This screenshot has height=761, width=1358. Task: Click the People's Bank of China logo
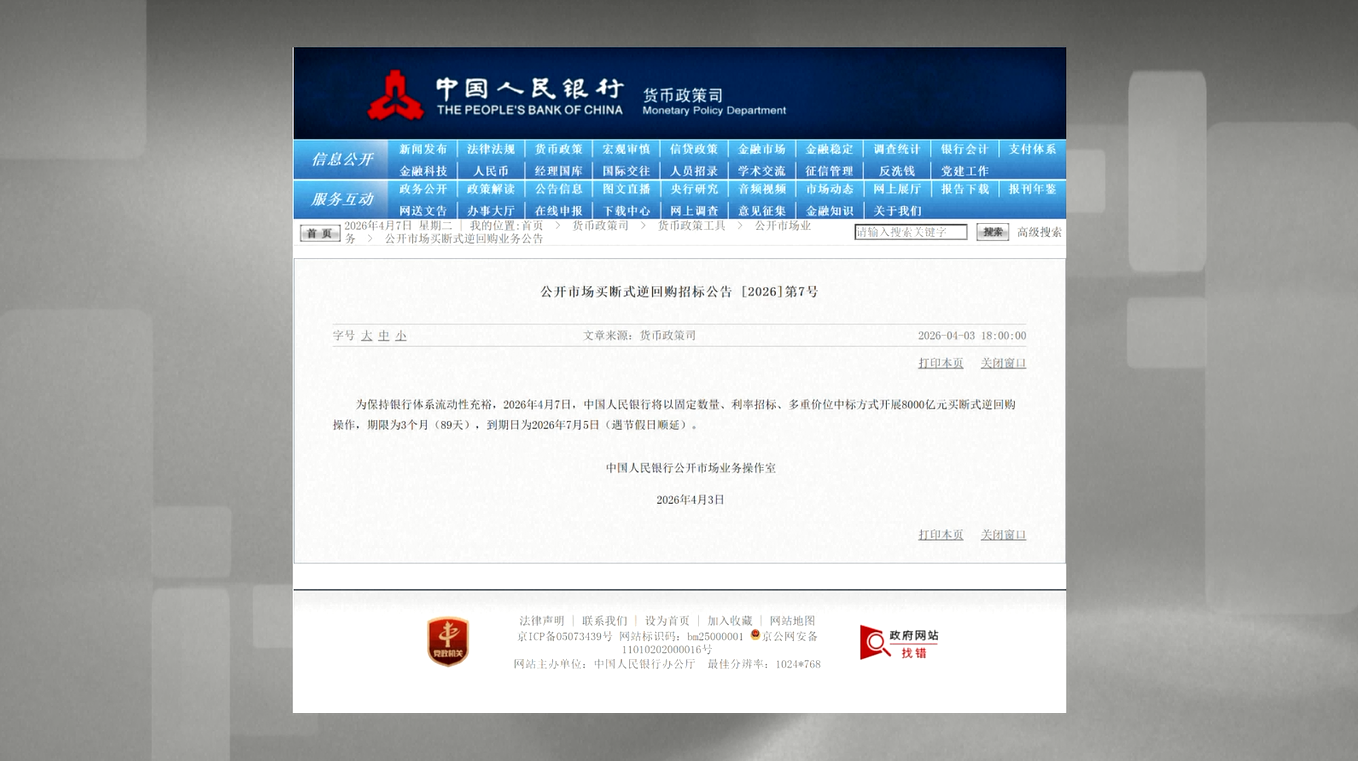[x=395, y=96]
